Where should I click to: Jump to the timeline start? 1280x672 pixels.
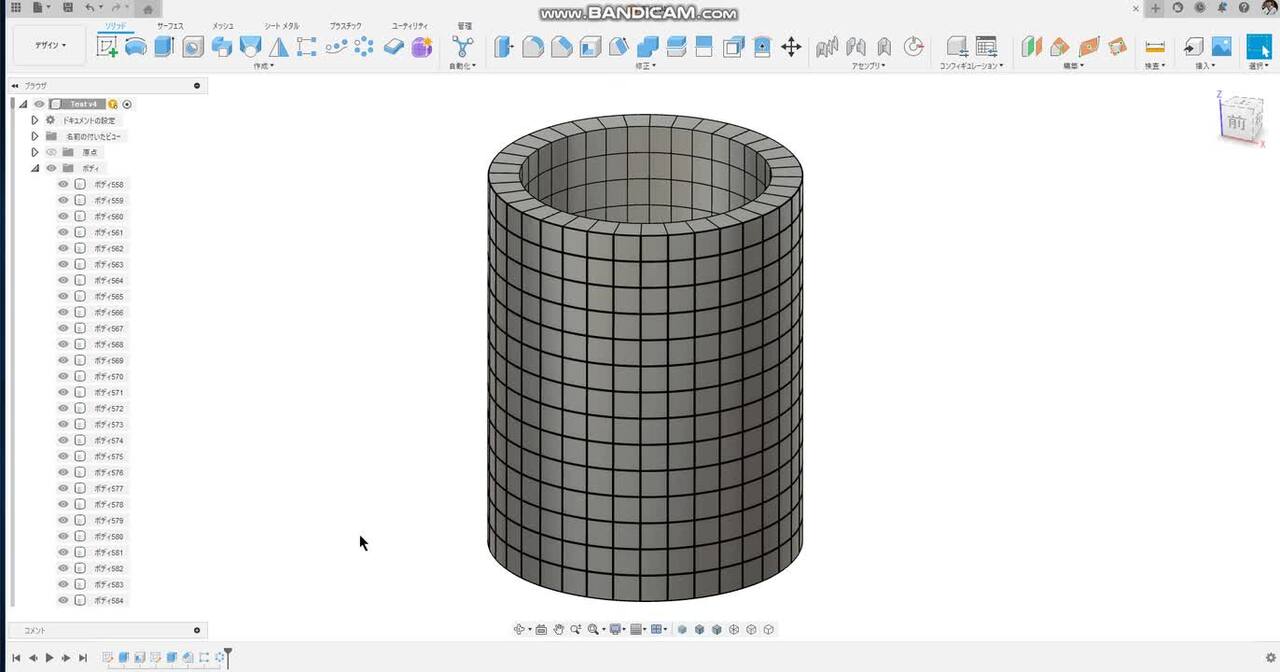point(16,657)
